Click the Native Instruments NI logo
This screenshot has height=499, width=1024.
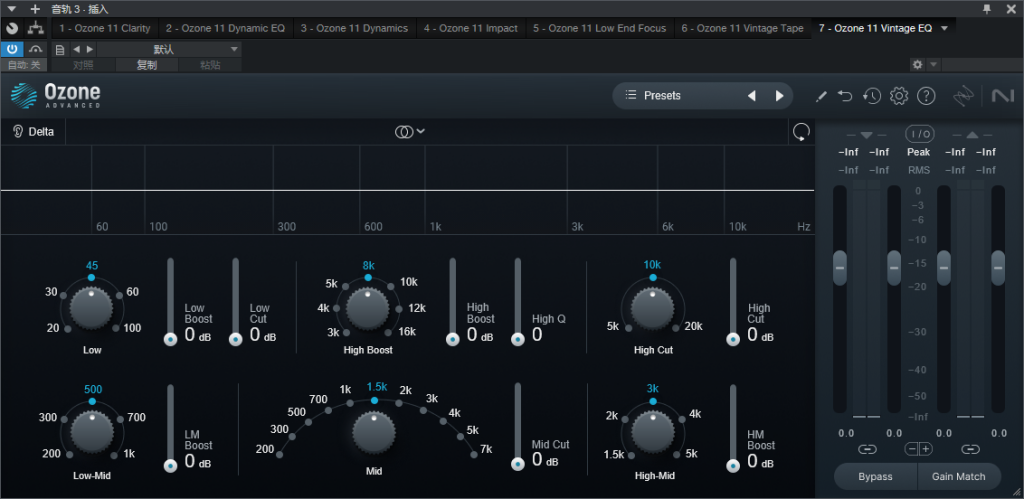[1002, 96]
